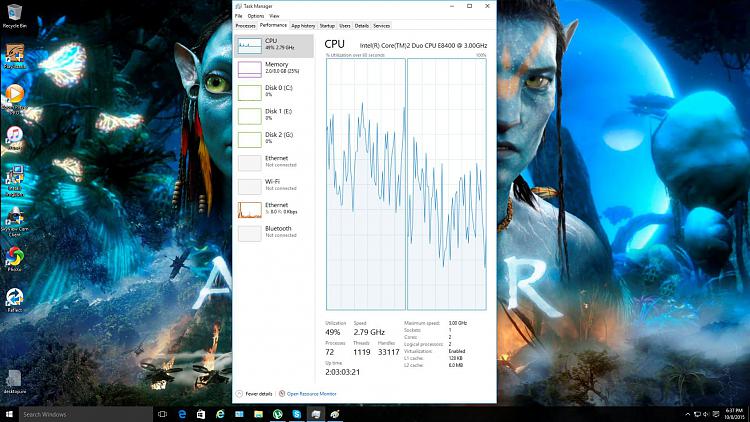Select the Intel Graphics desktop shortcut
The width and height of the screenshot is (750, 422).
14,180
